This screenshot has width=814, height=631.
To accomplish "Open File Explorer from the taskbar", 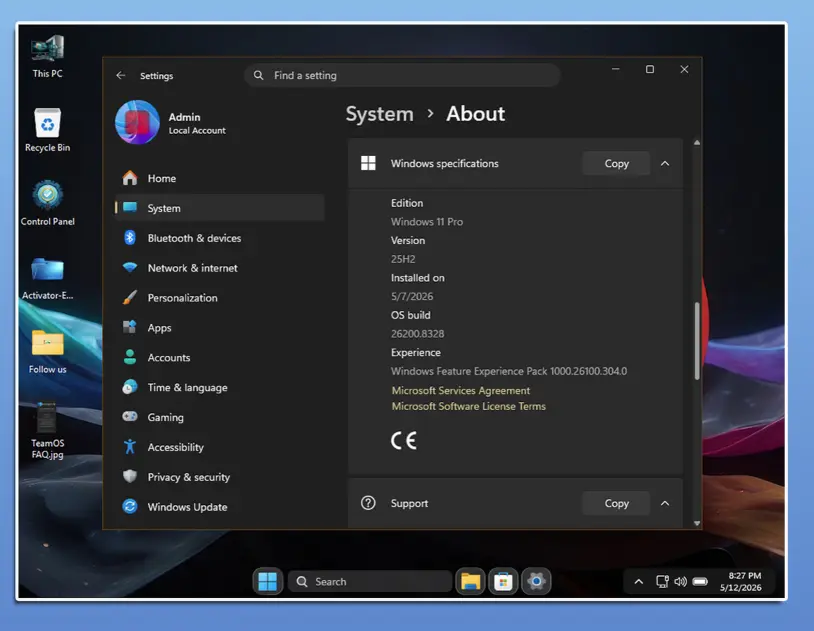I will pyautogui.click(x=470, y=581).
